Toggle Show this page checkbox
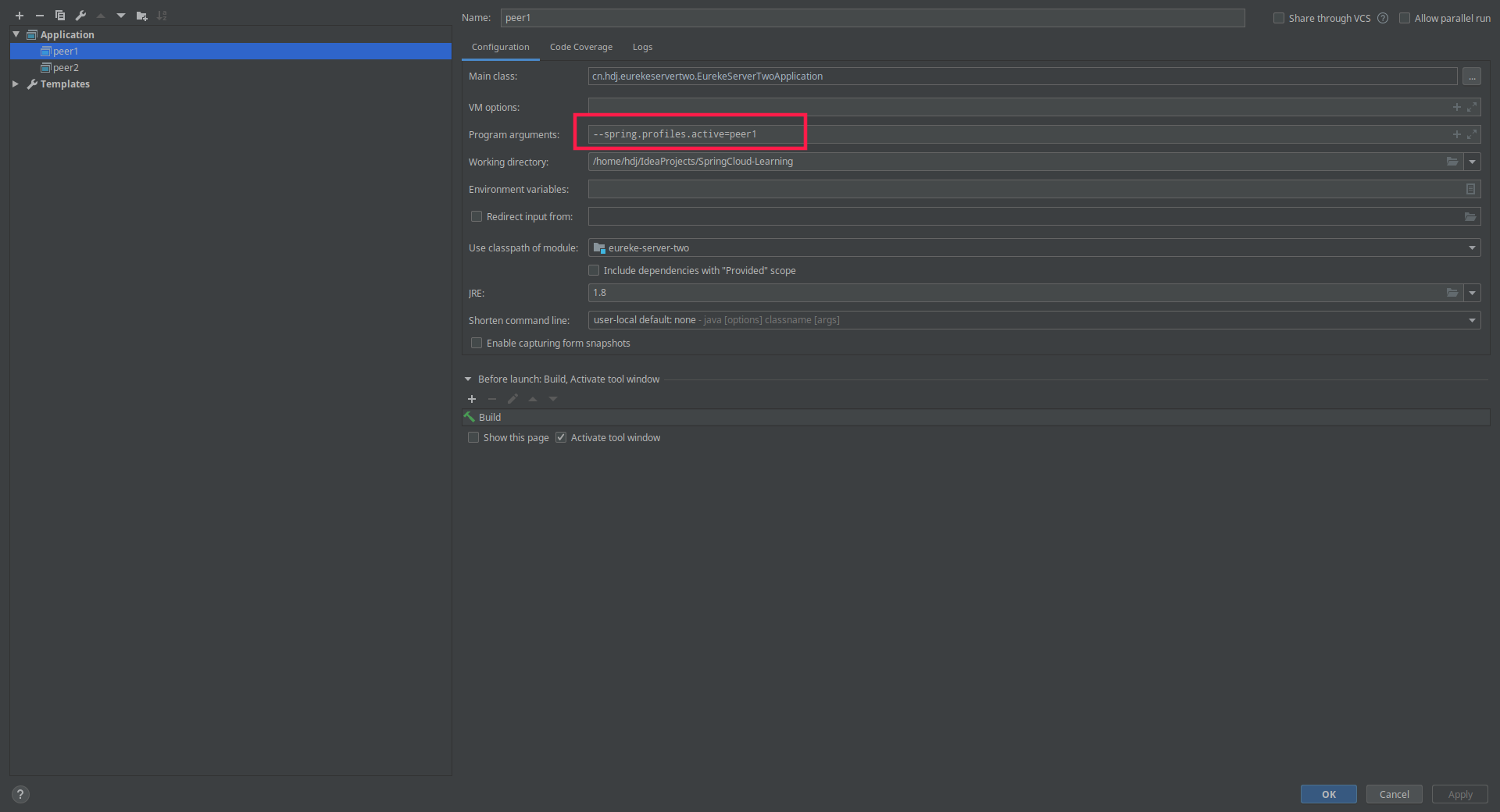 [473, 437]
